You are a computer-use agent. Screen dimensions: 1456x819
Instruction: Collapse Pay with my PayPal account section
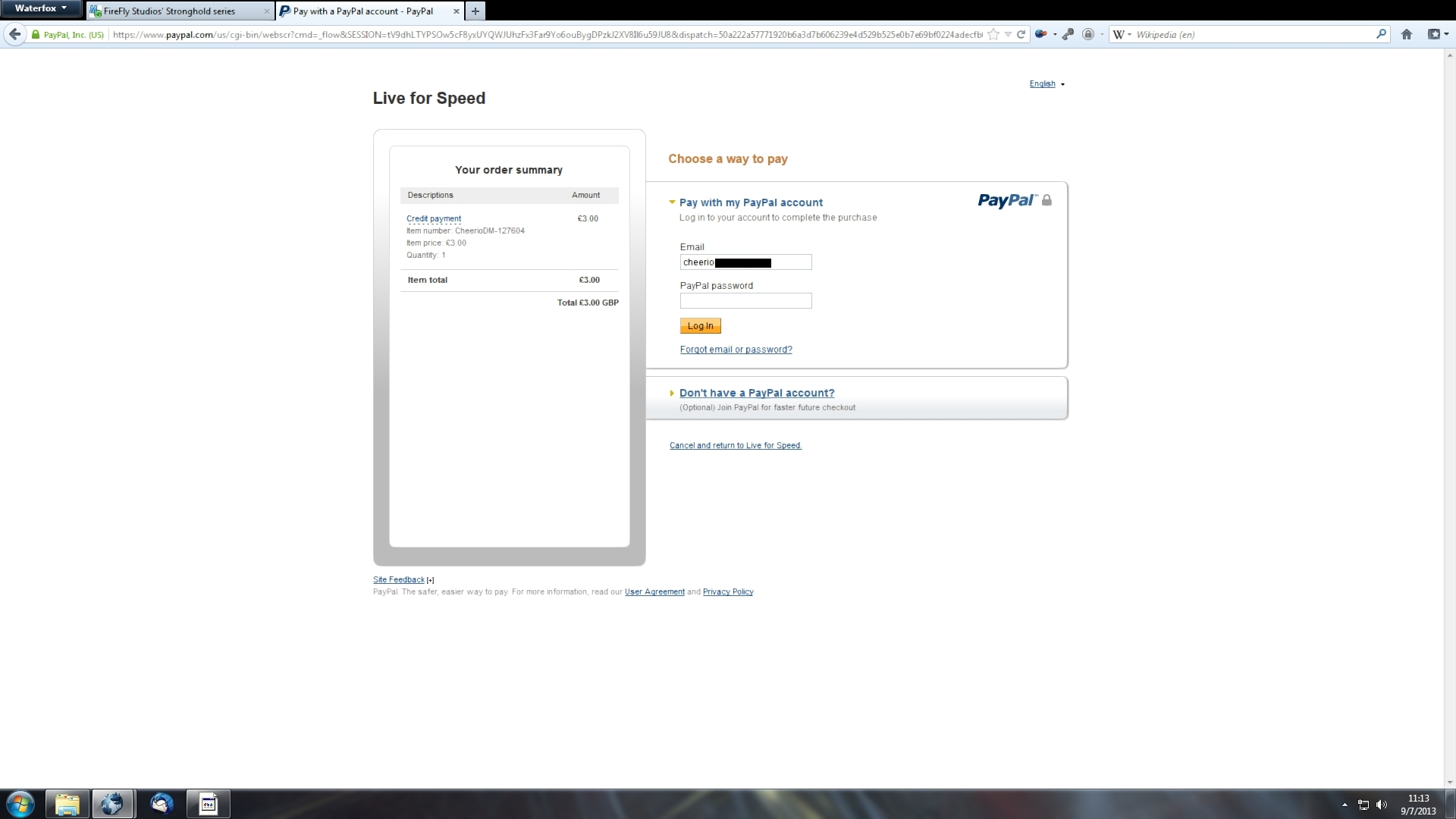(x=750, y=202)
